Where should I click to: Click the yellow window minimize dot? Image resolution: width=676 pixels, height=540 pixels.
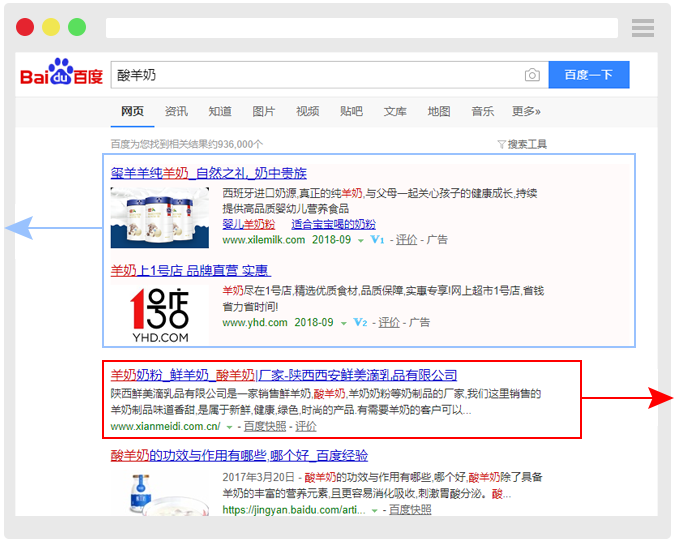[51, 27]
